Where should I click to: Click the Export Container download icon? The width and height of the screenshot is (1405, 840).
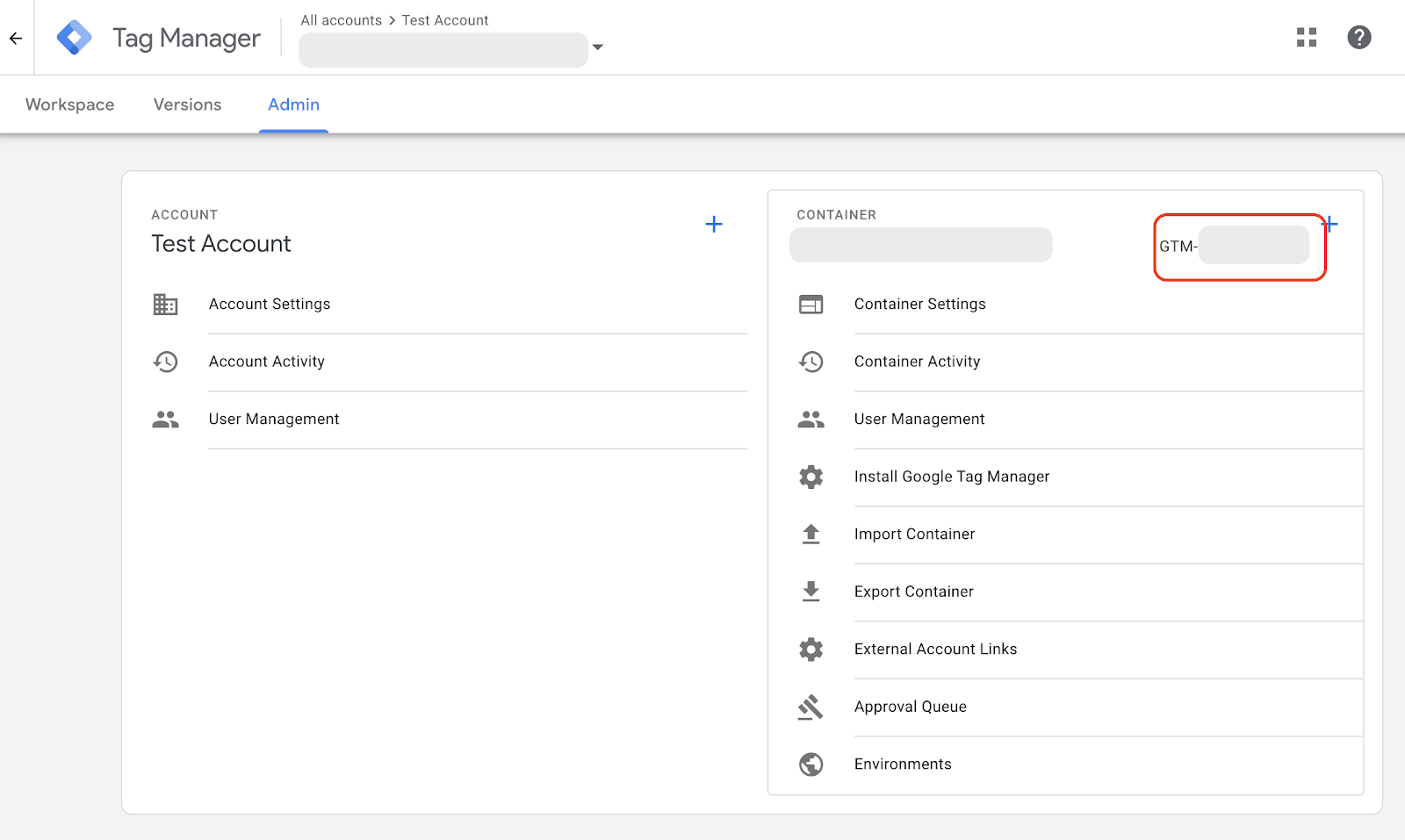click(811, 592)
